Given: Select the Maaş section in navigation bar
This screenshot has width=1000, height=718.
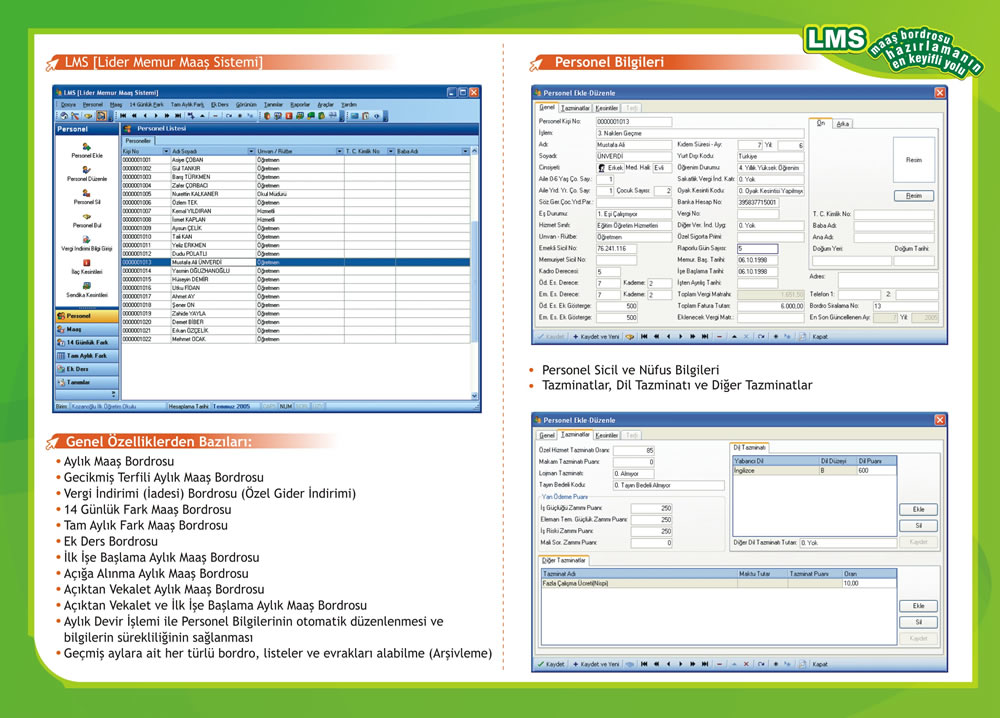Looking at the screenshot, I should pyautogui.click(x=87, y=329).
